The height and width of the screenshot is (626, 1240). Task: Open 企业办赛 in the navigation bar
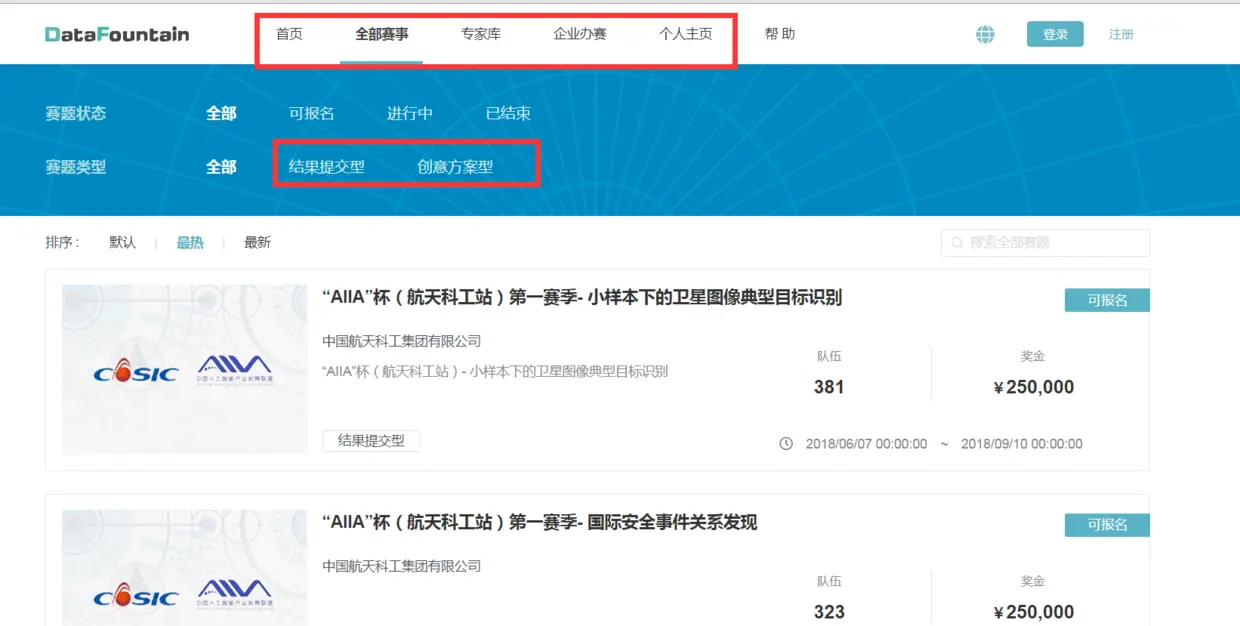pyautogui.click(x=580, y=34)
